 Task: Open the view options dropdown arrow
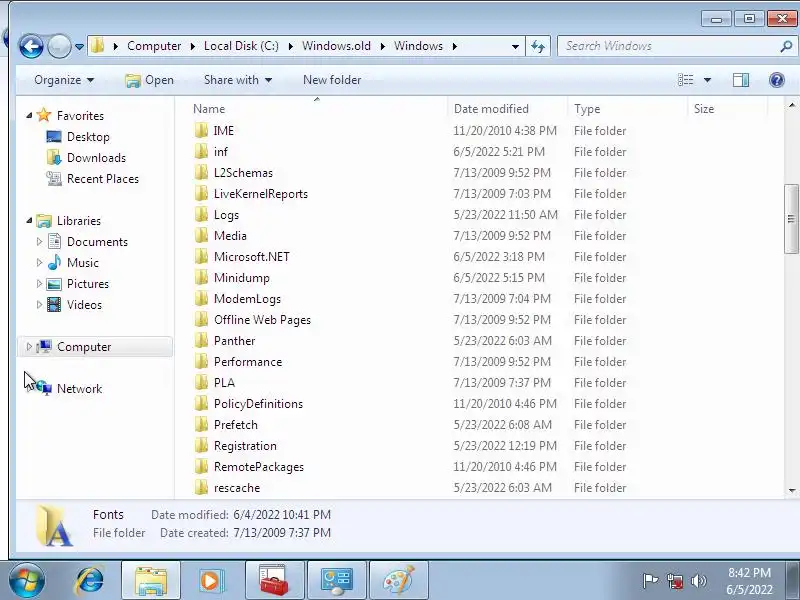pyautogui.click(x=707, y=80)
